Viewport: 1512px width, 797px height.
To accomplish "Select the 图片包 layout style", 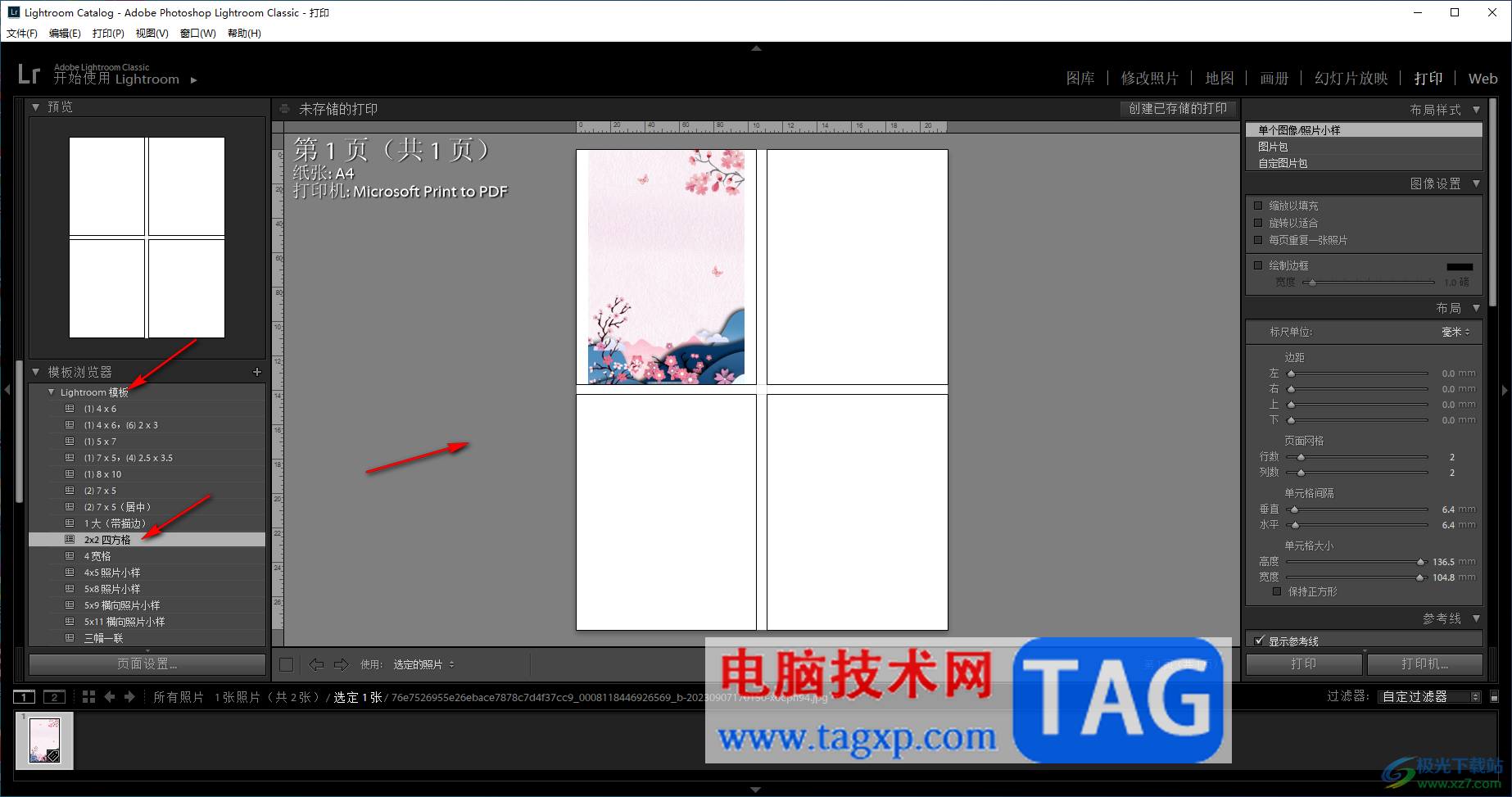I will tap(1364, 147).
